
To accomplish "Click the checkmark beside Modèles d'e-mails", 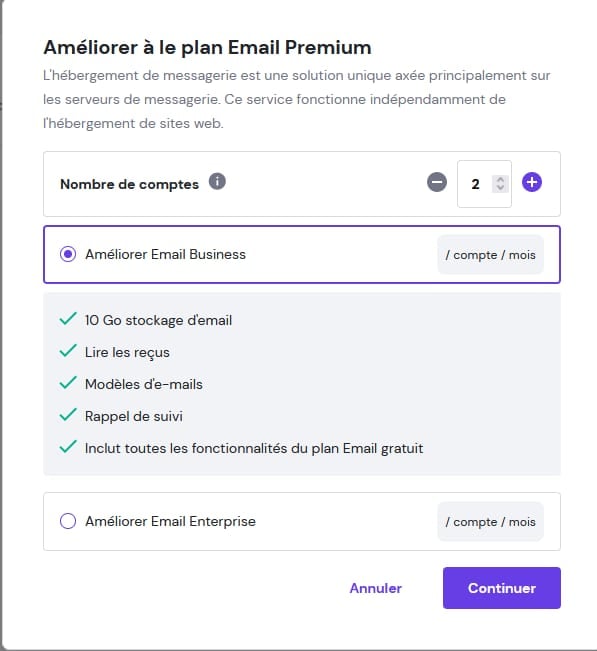I will pyautogui.click(x=68, y=383).
